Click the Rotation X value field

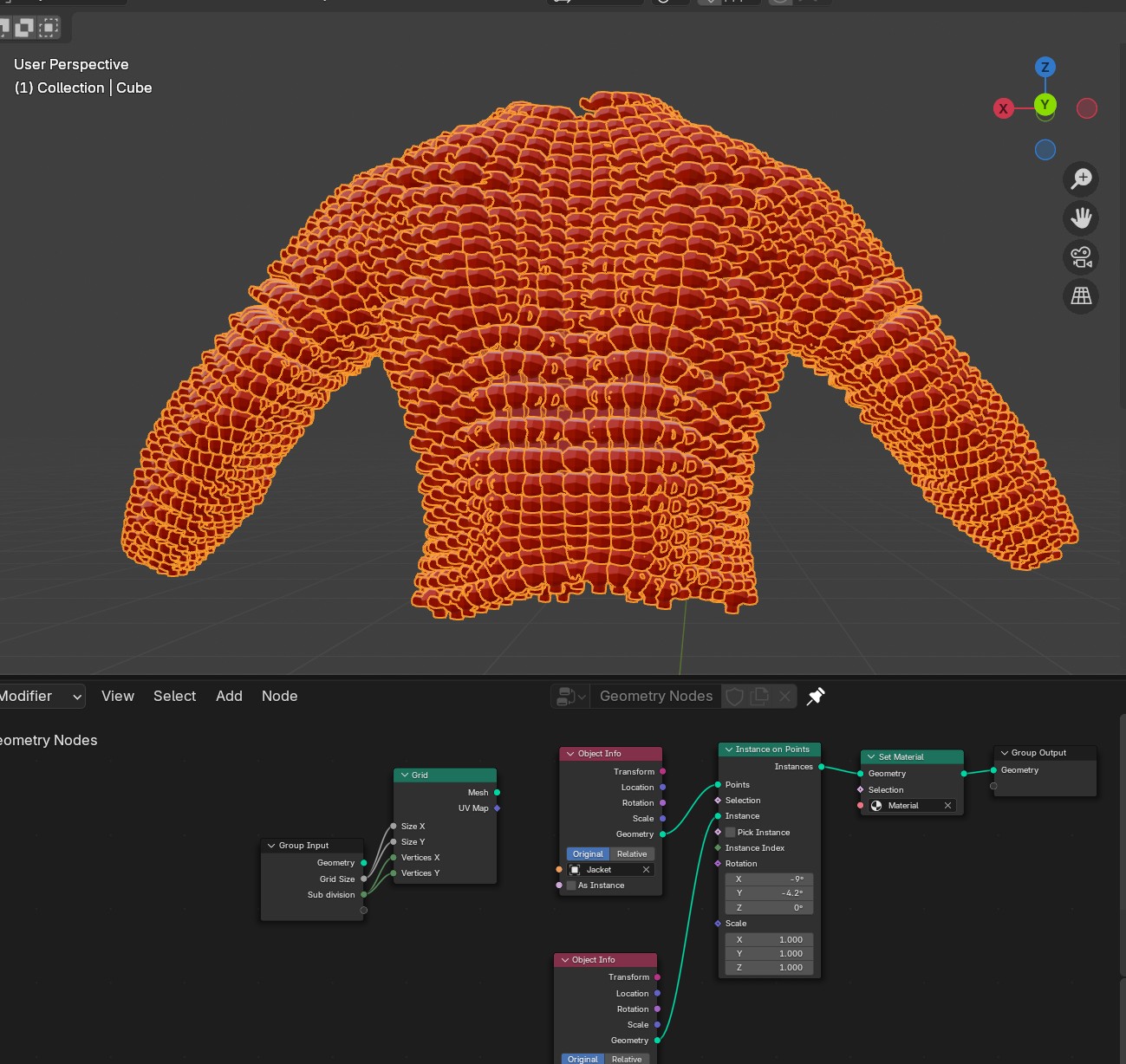tap(769, 879)
